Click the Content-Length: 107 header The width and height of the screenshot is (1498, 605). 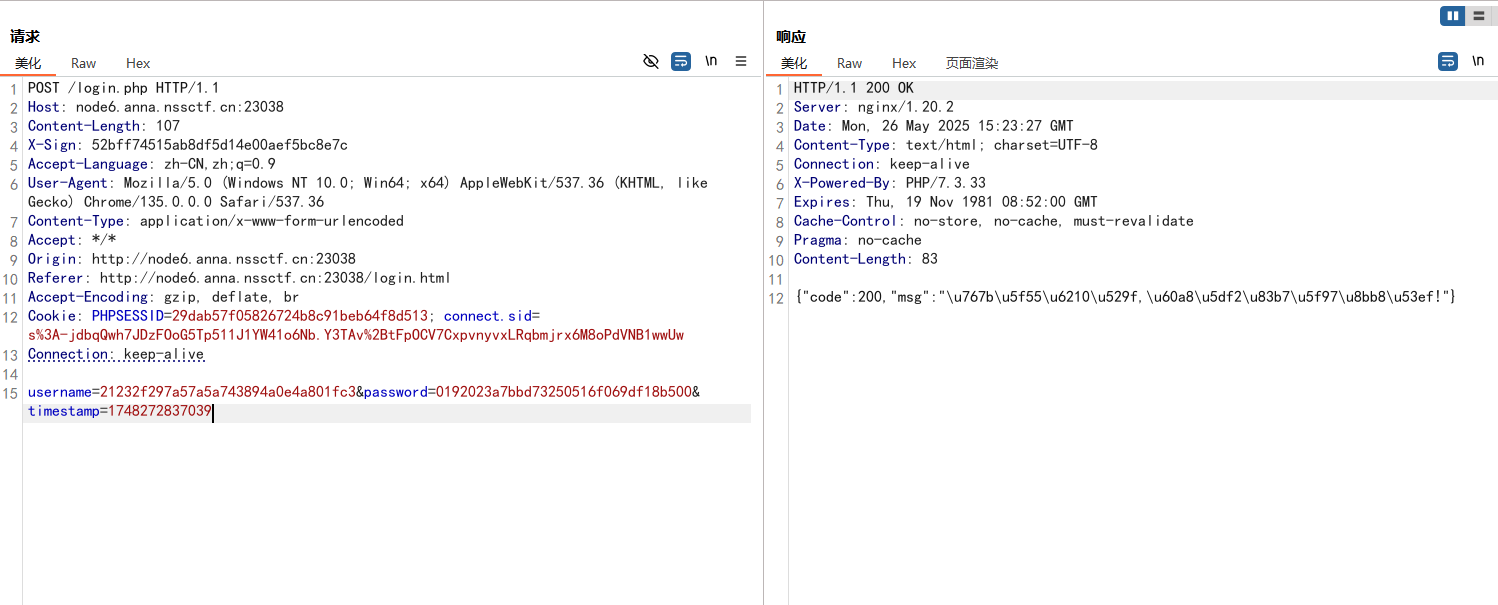coord(104,126)
